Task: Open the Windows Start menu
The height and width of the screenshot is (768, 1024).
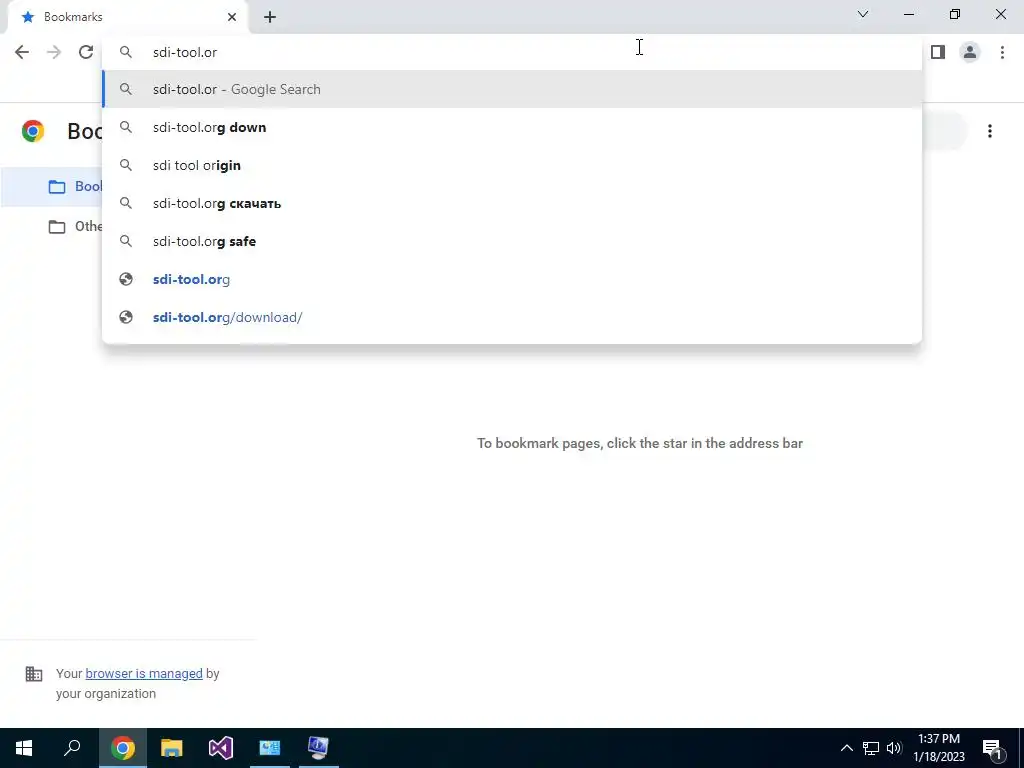Action: click(x=24, y=748)
